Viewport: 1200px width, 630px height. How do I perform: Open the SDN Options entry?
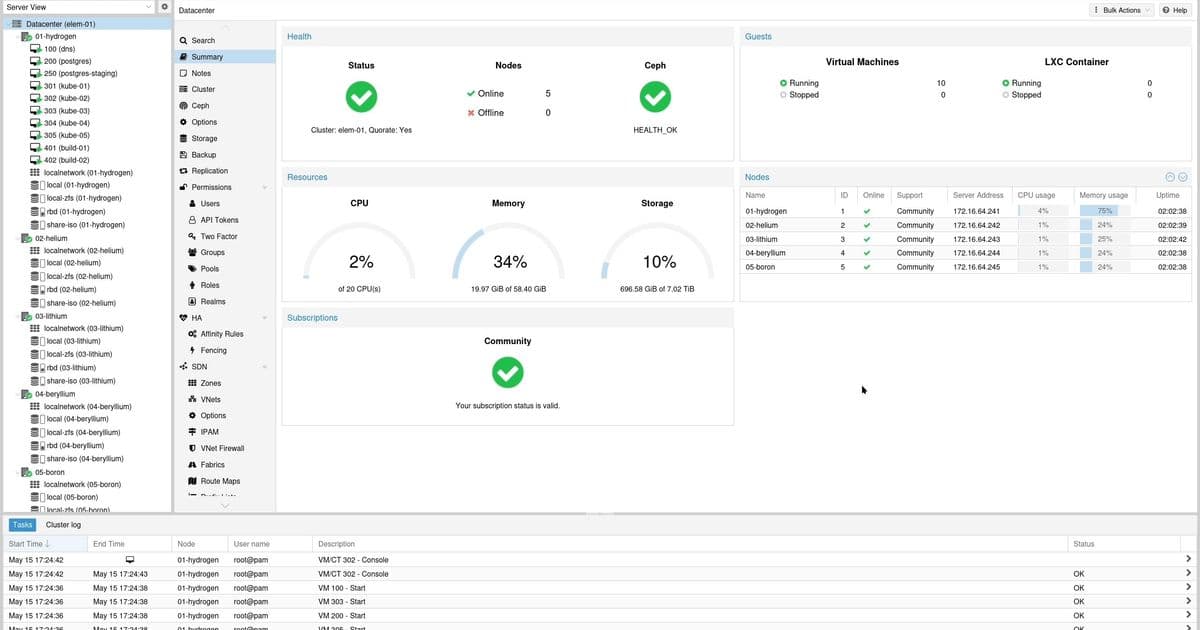tap(213, 416)
